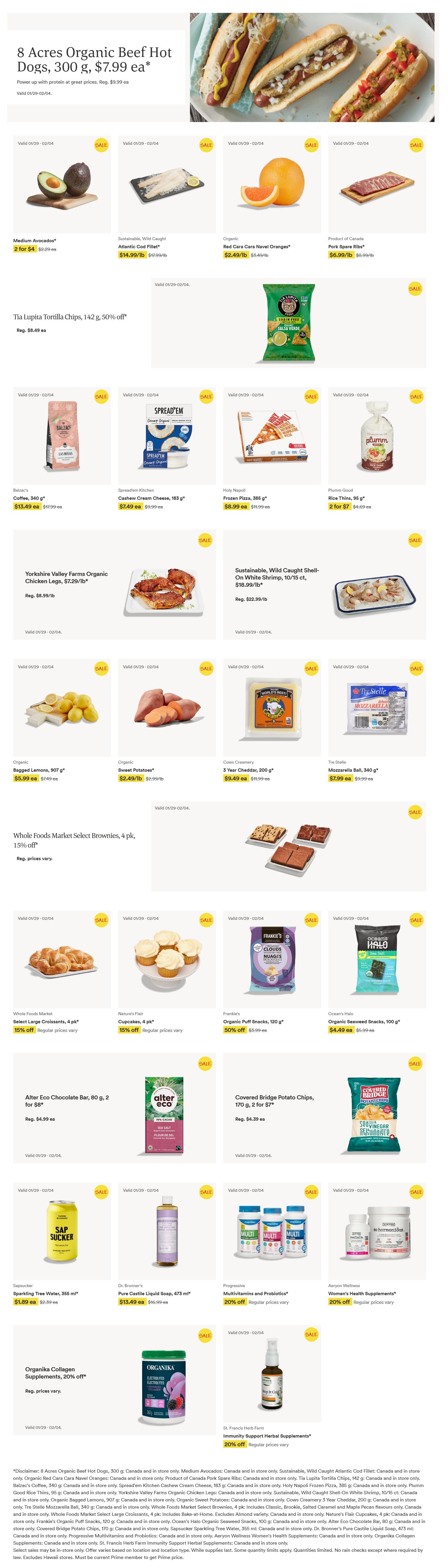The height and width of the screenshot is (1568, 448).
Task: Open the Mozzarella Ball 340 g product link
Action: 353,770
